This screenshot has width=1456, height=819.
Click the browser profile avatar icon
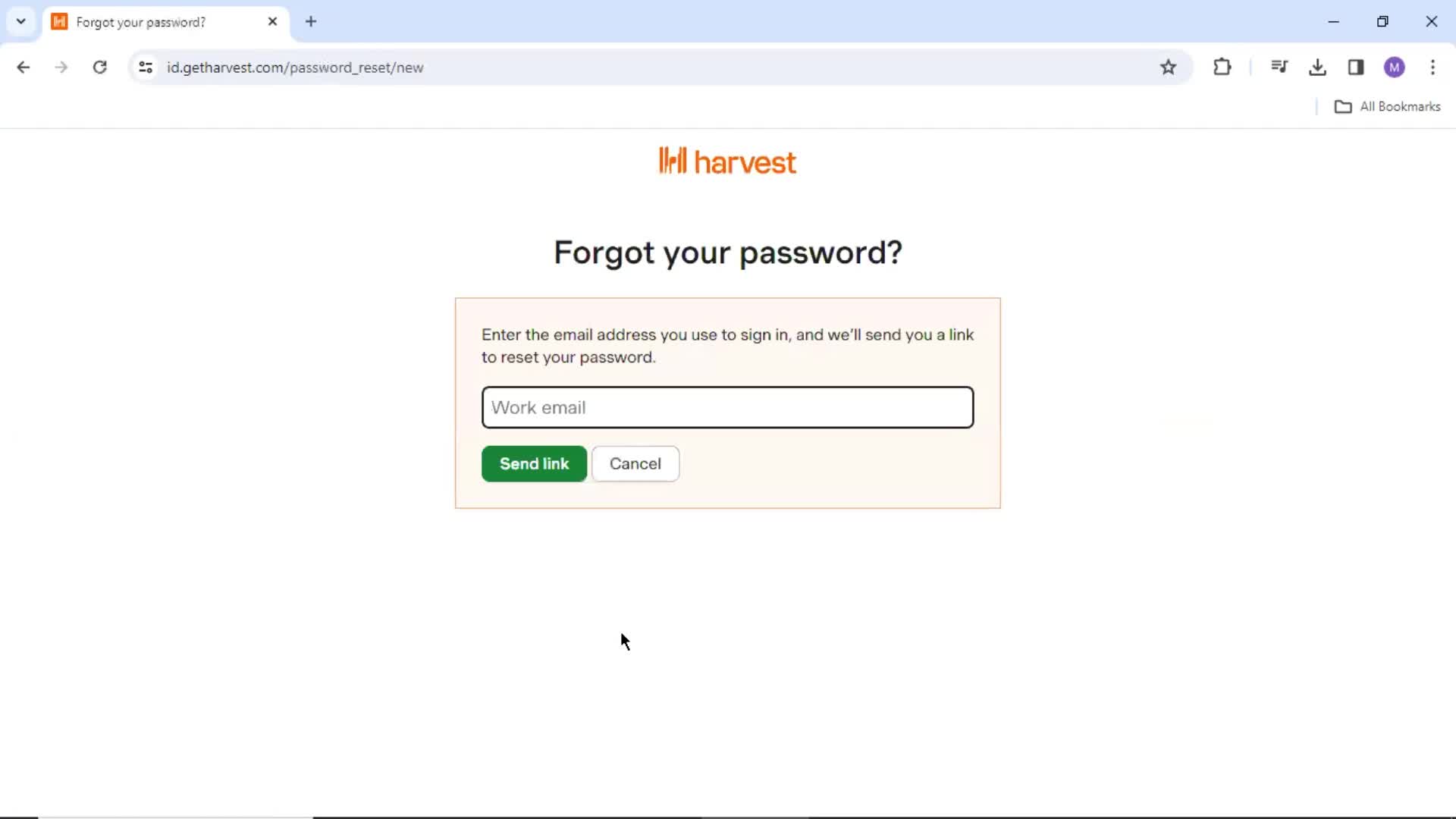tap(1394, 67)
